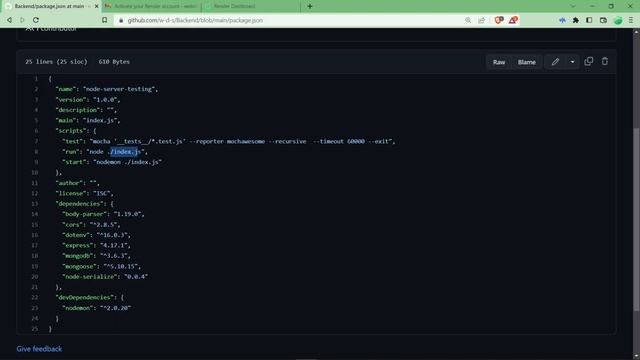The width and height of the screenshot is (640, 360).
Task: Reload the page with the refresh icon
Action: [x=36, y=20]
